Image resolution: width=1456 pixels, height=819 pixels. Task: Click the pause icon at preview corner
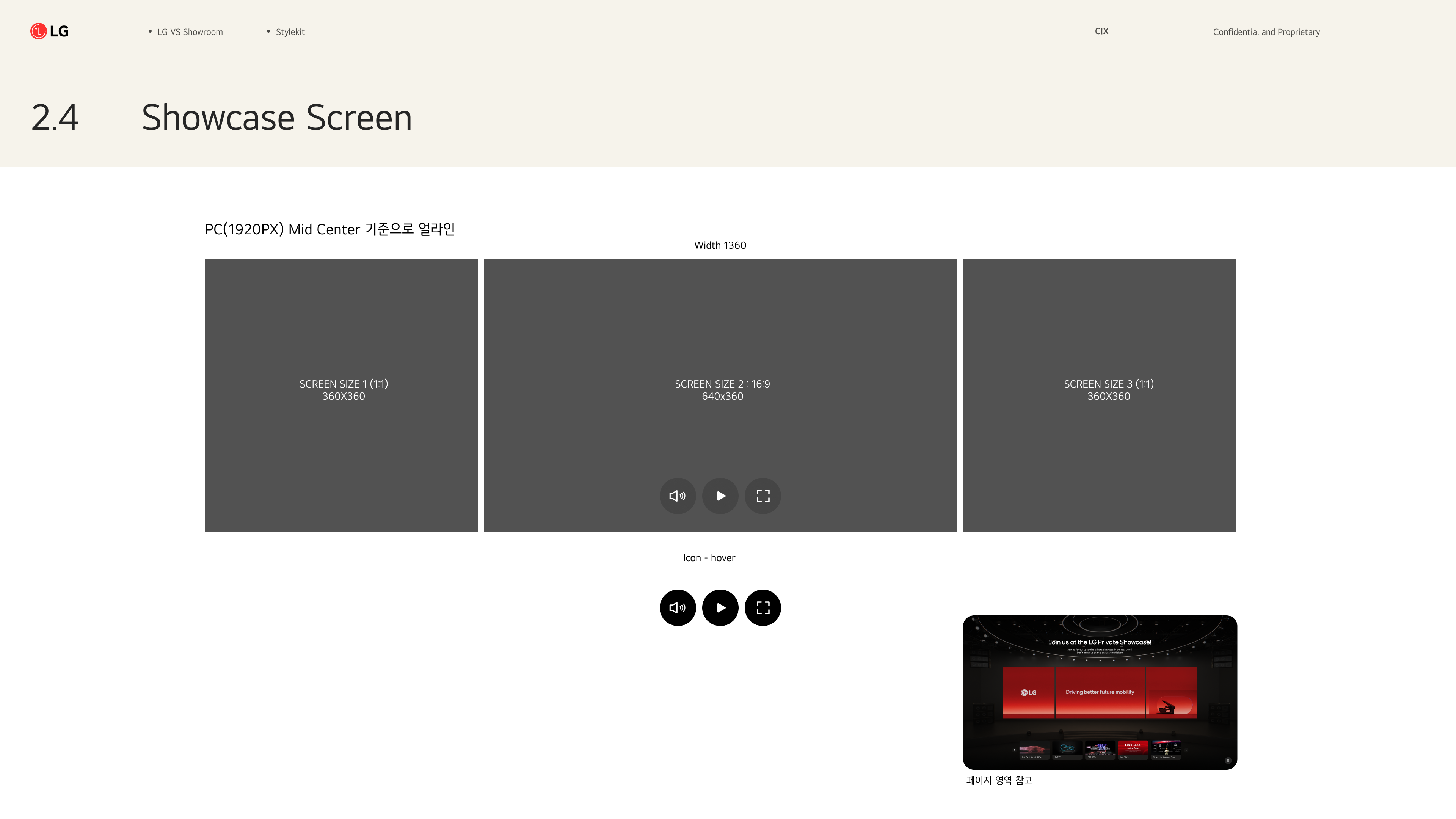(x=1228, y=760)
